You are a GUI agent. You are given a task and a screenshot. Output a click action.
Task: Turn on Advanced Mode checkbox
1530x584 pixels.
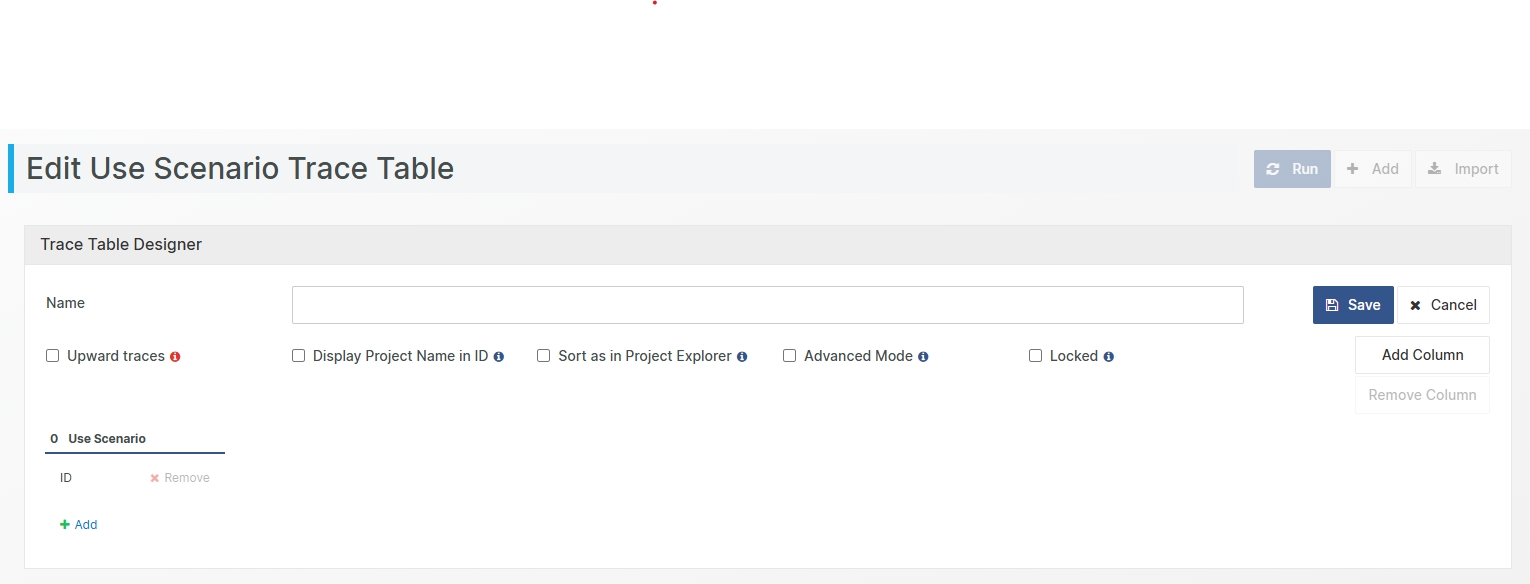(x=789, y=356)
